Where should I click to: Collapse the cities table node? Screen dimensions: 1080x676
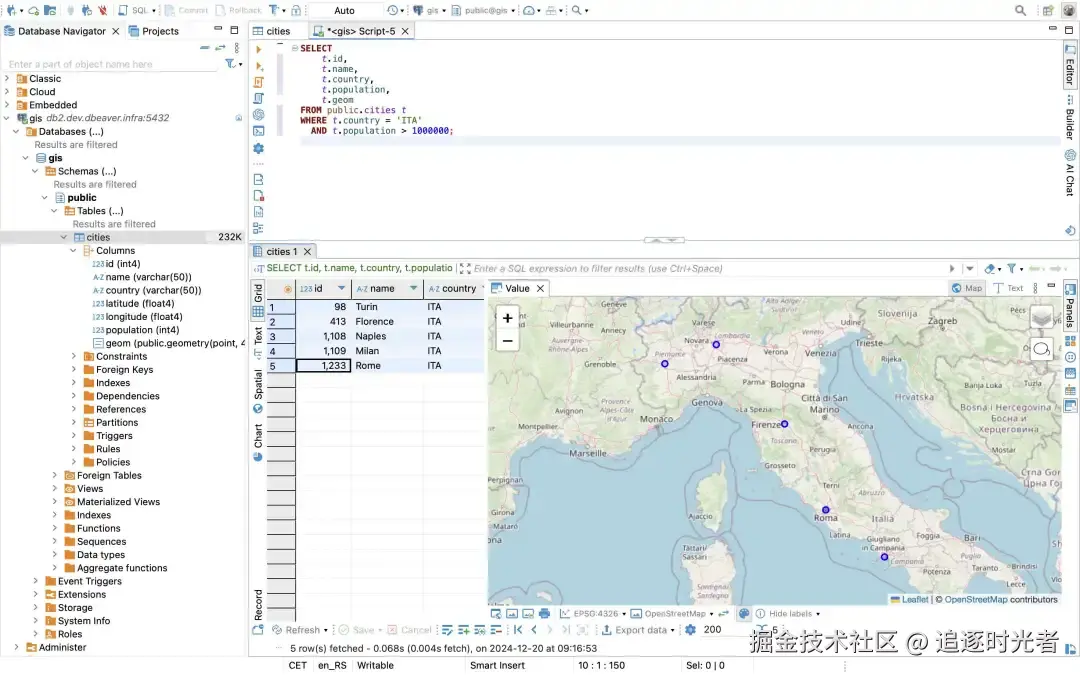coord(64,237)
